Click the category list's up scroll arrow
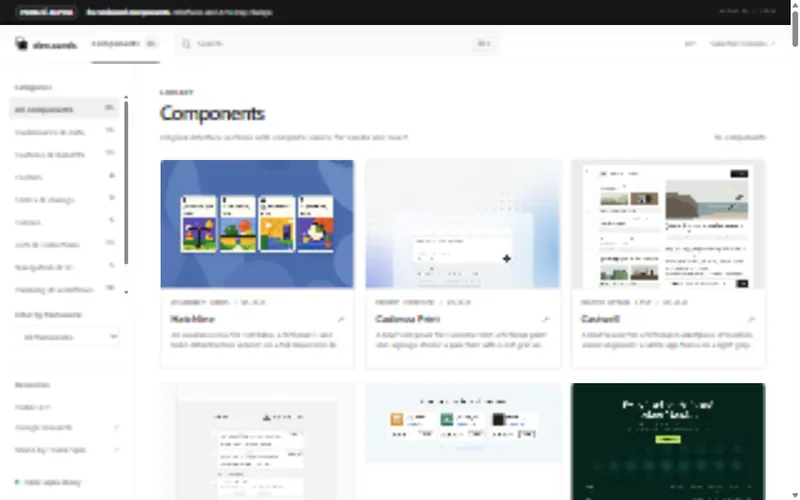800x500 pixels. (x=126, y=97)
